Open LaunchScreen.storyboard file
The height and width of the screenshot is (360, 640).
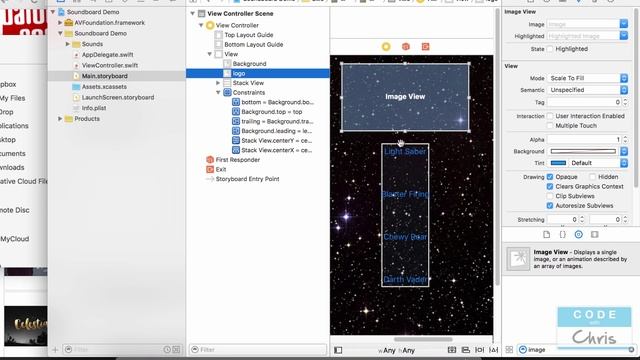[x=118, y=97]
